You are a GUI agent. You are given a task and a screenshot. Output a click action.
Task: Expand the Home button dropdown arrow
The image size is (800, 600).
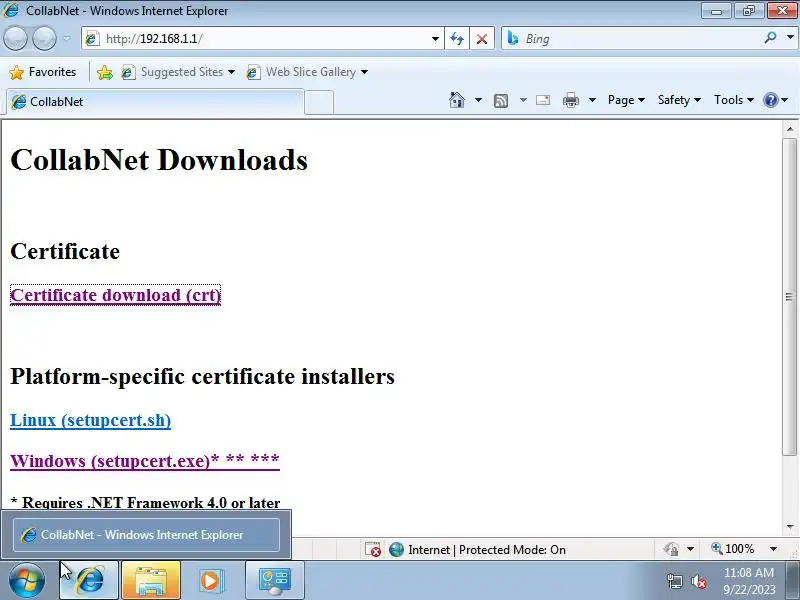(478, 100)
